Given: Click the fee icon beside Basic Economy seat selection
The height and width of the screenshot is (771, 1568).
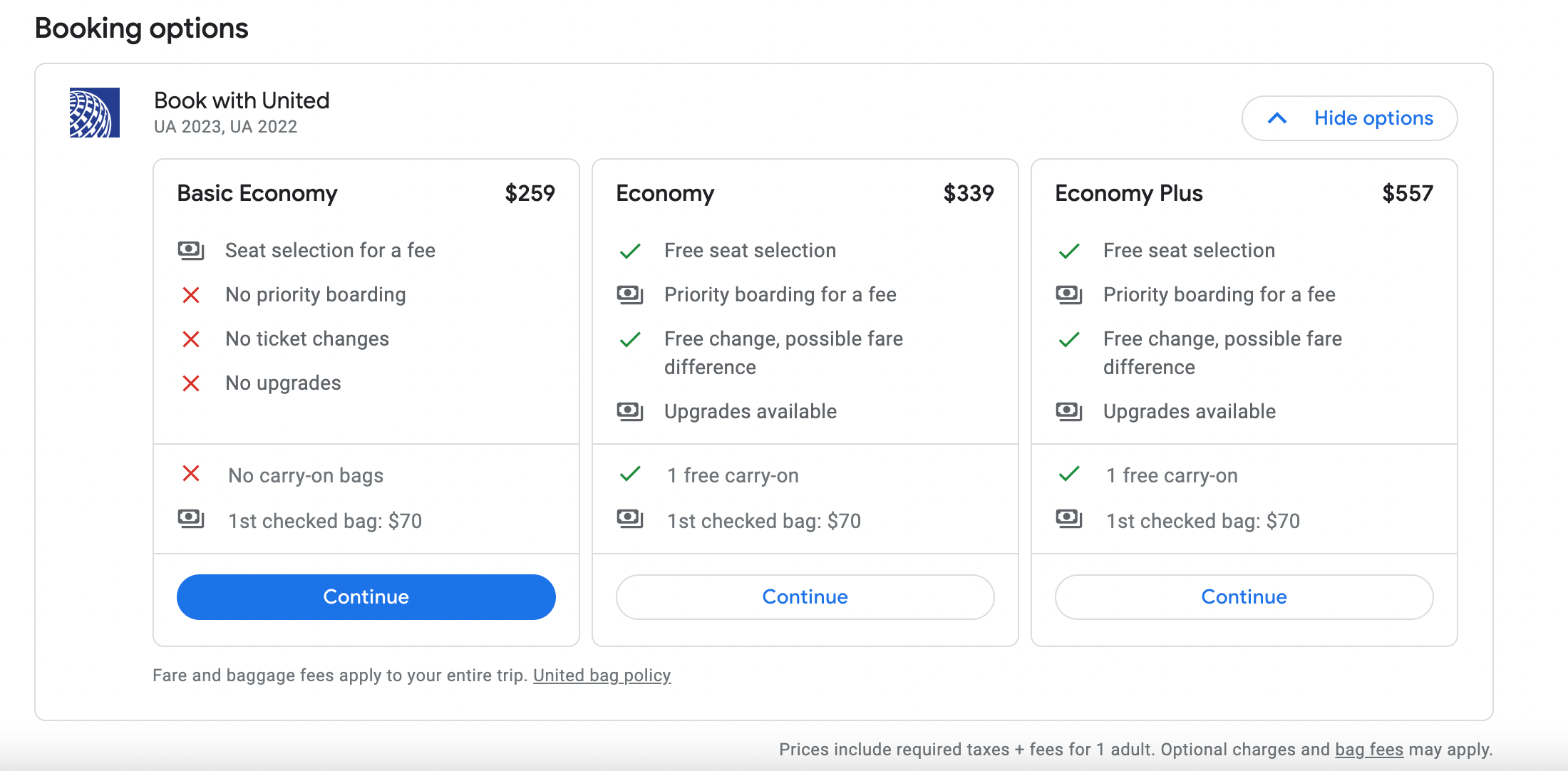Looking at the screenshot, I should 191,251.
